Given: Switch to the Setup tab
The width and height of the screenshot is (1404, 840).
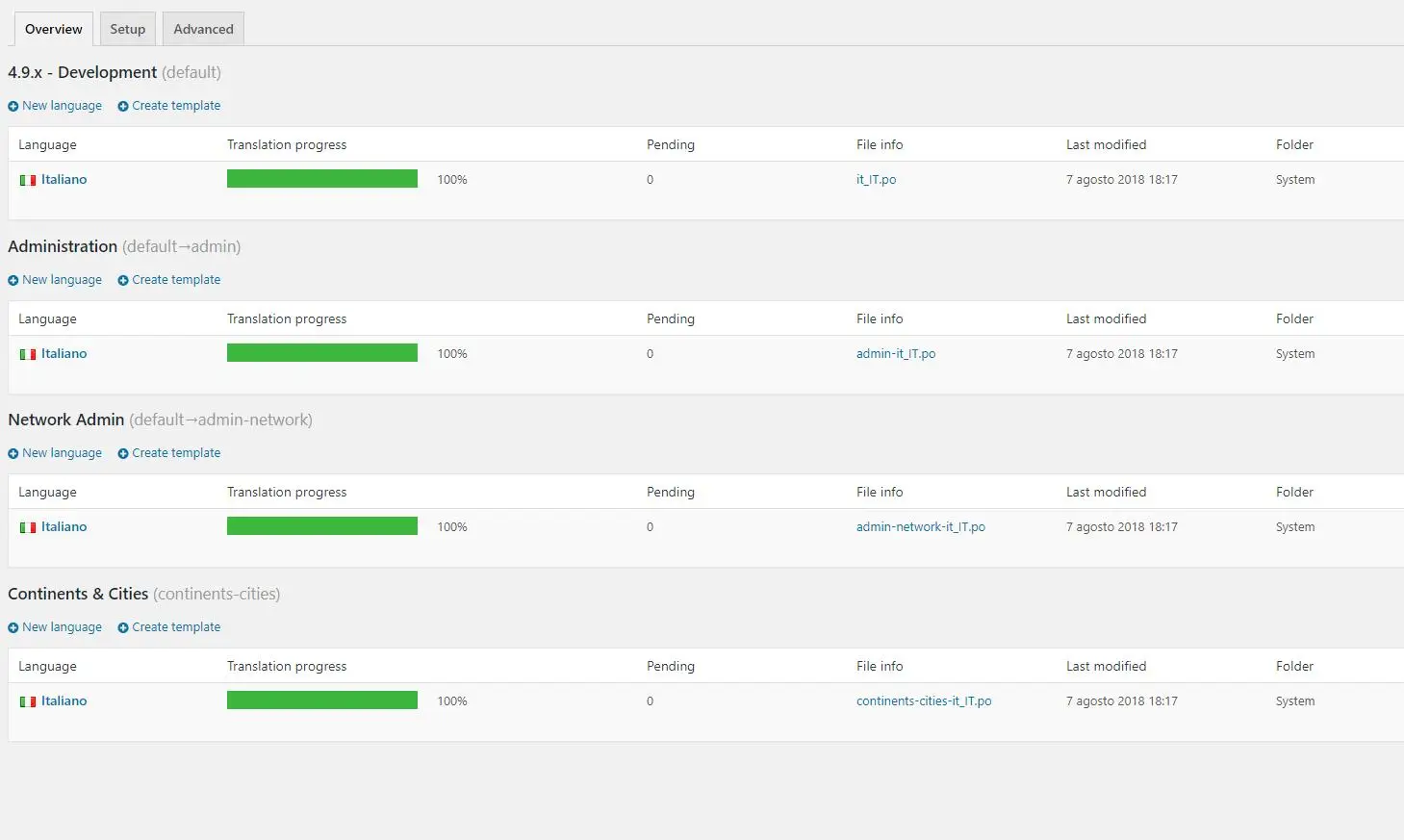Looking at the screenshot, I should coord(127,29).
